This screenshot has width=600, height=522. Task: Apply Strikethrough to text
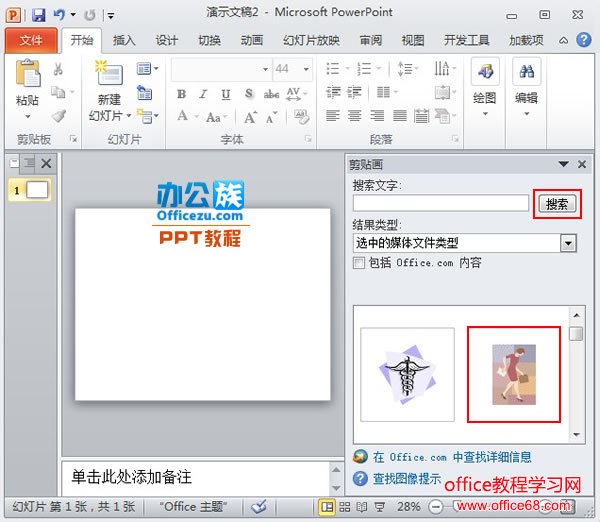(x=271, y=94)
